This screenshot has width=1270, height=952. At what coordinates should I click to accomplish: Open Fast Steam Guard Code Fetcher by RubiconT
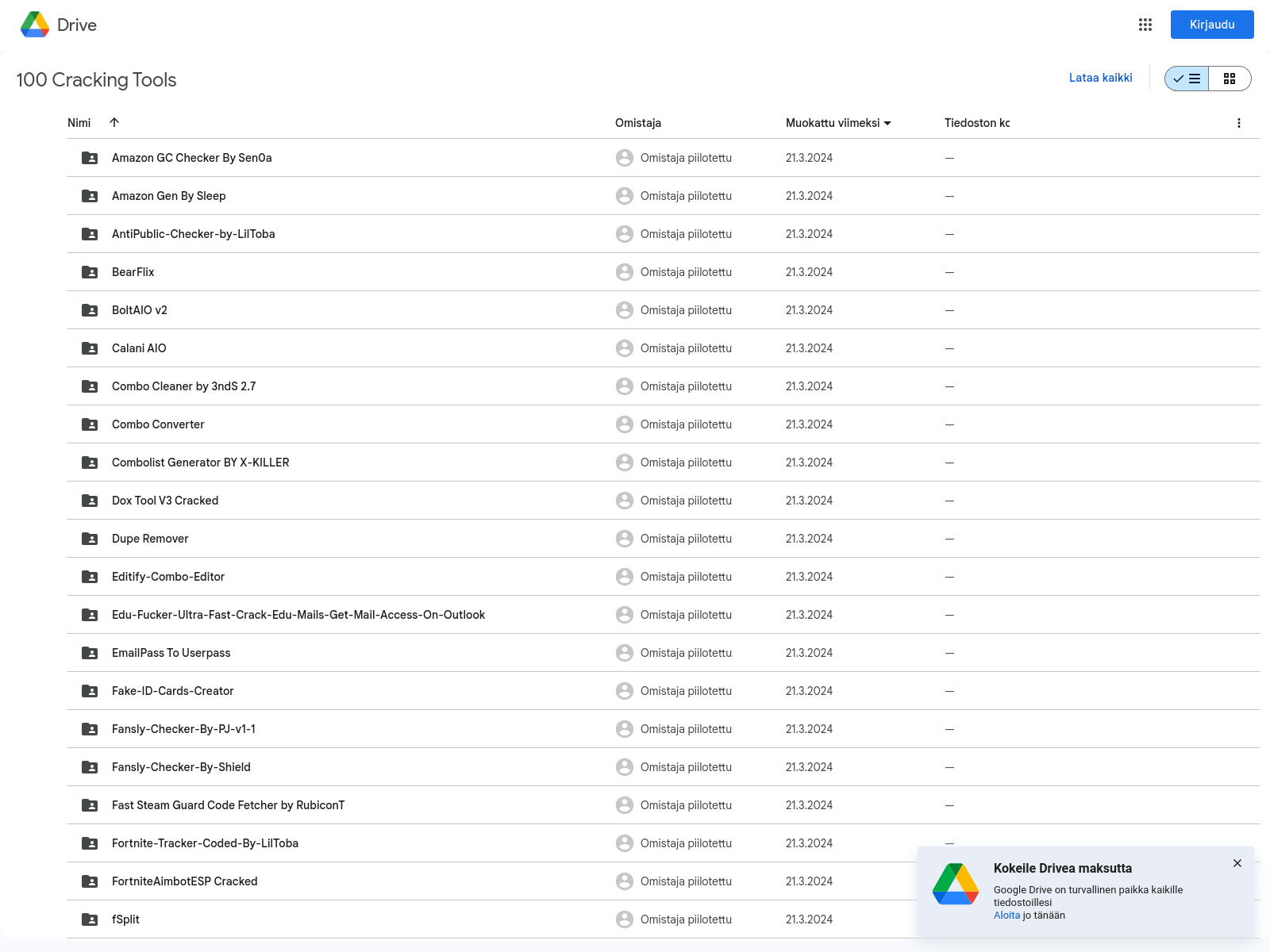(229, 805)
